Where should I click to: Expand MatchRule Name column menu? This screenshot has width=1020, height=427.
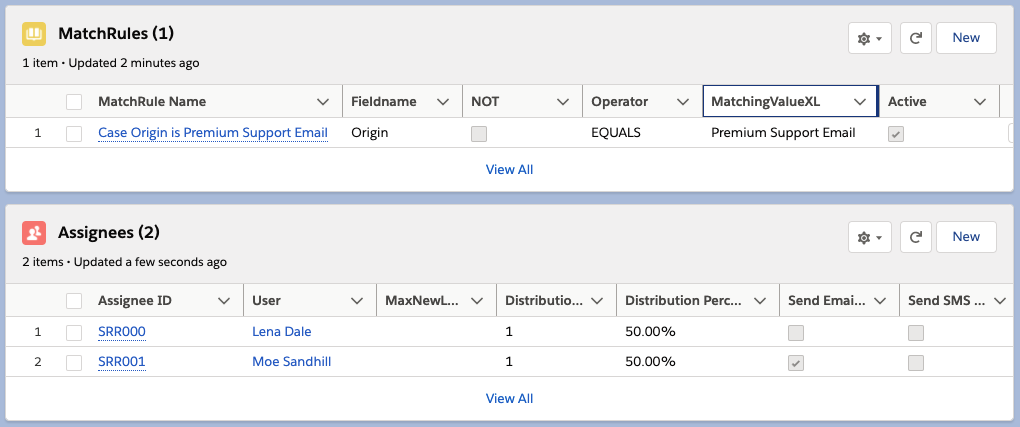pos(322,102)
